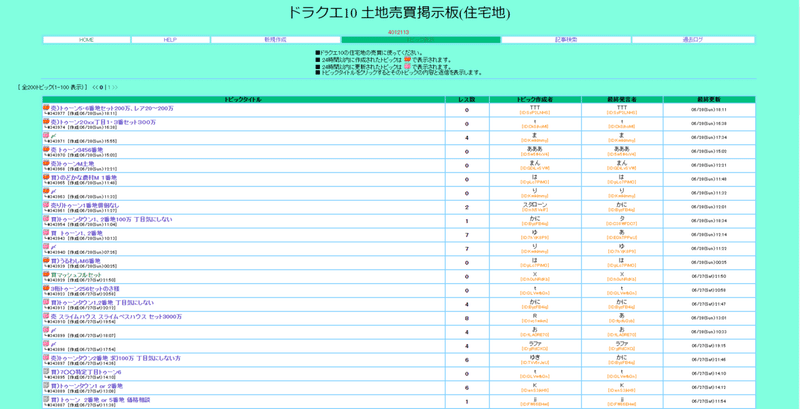Open the 記事検索 article search tab
Viewport: 800px width, 409px height.
coord(566,40)
